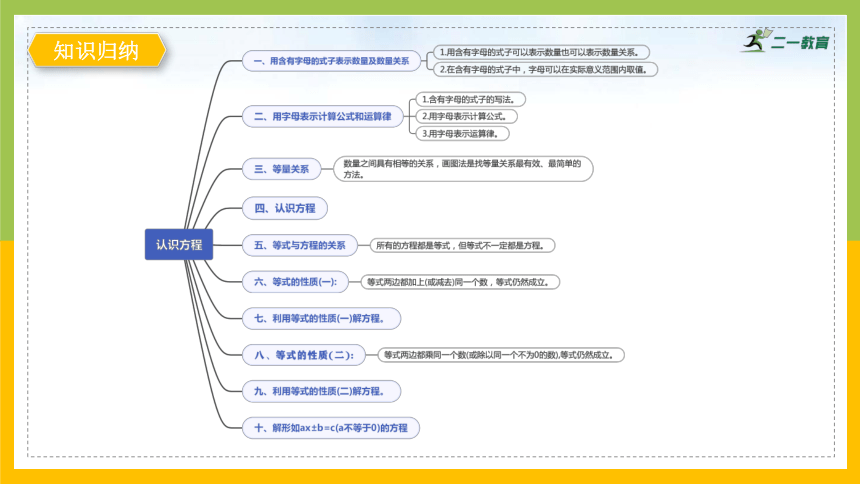Click subnode 3.用字母表示运算律

coord(462,133)
